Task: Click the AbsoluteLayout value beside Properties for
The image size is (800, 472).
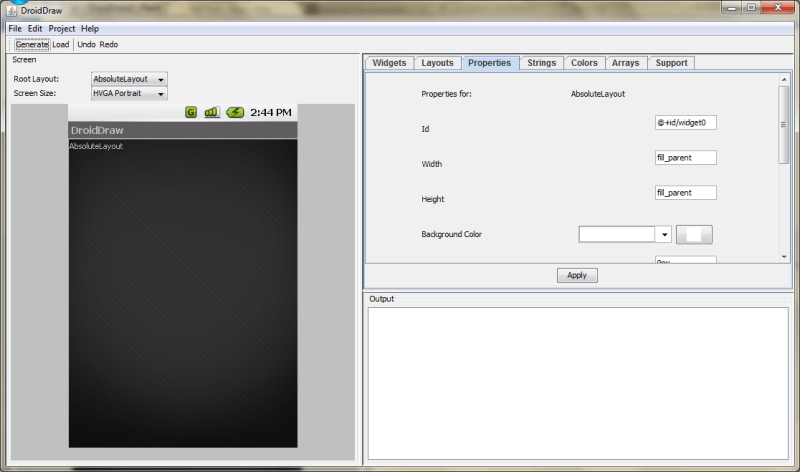Action: (597, 94)
